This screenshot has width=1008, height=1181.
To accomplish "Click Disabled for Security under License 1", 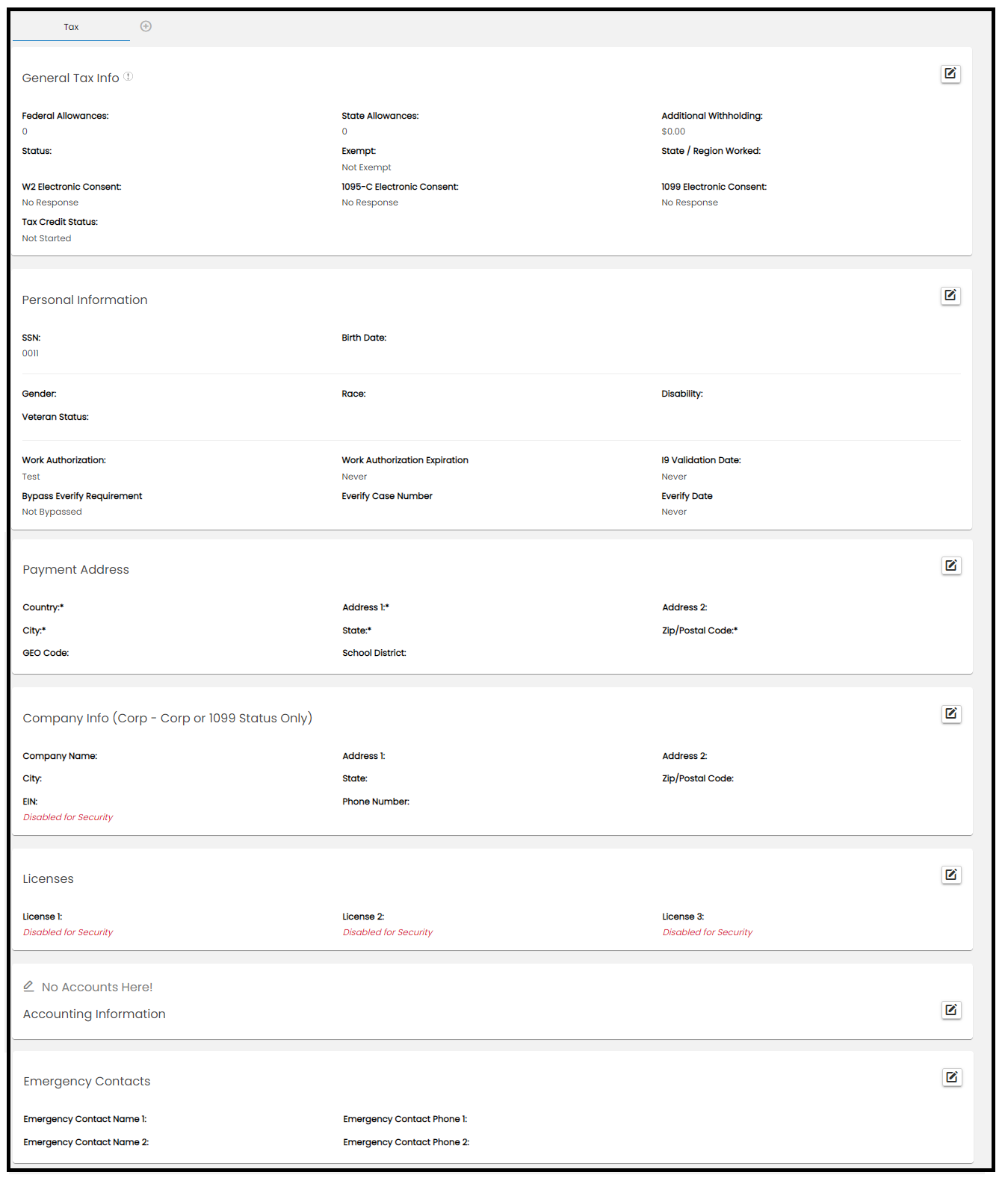I will [x=68, y=932].
